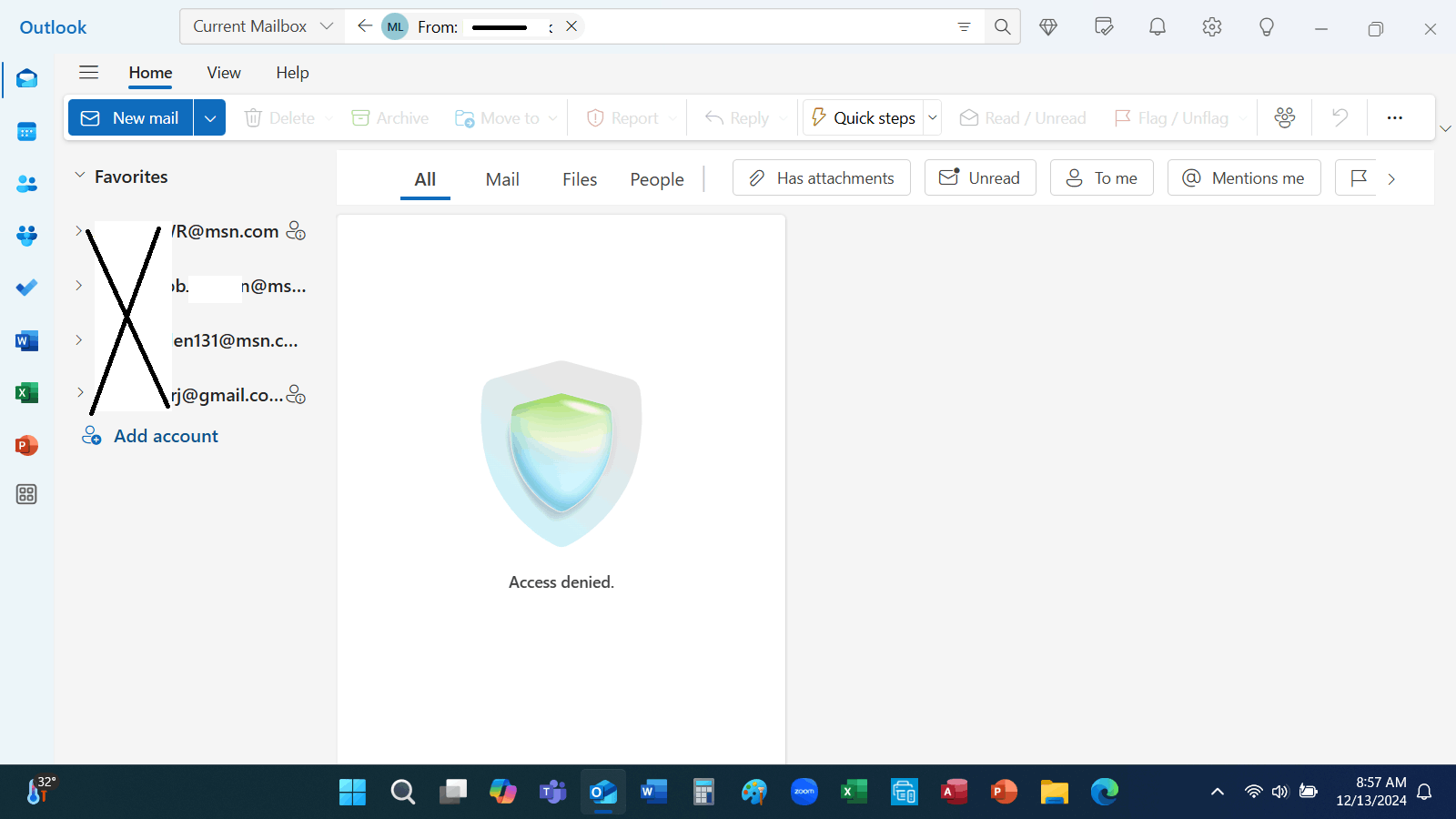
Task: Open the Help ribbon tab
Action: point(292,73)
